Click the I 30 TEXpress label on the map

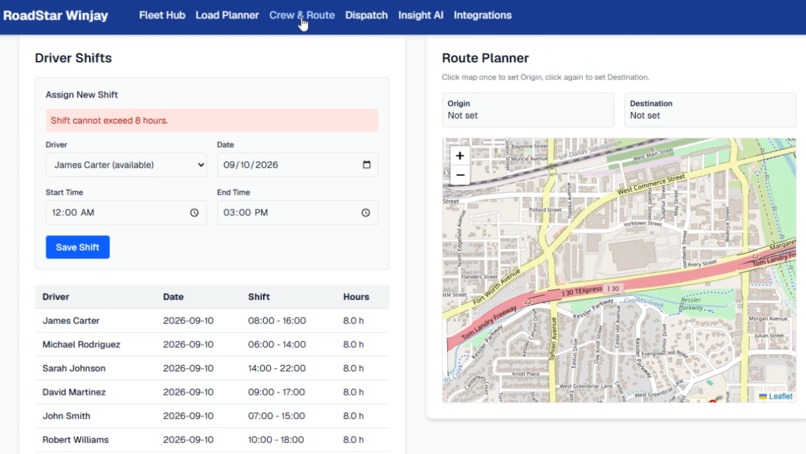(x=581, y=291)
